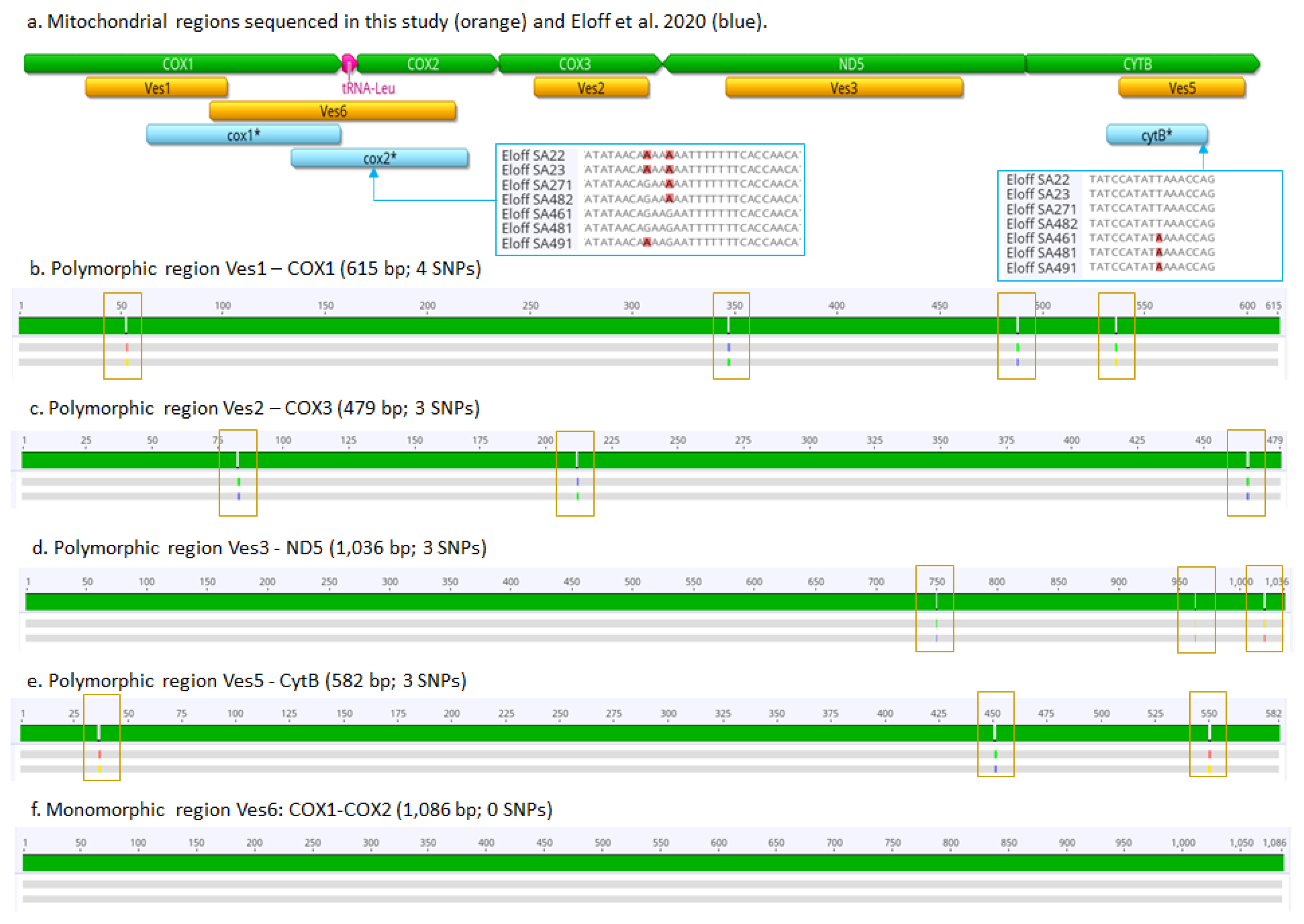This screenshot has height=924, width=1304.
Task: Select the orange Ves6 region bar
Action: [x=333, y=111]
